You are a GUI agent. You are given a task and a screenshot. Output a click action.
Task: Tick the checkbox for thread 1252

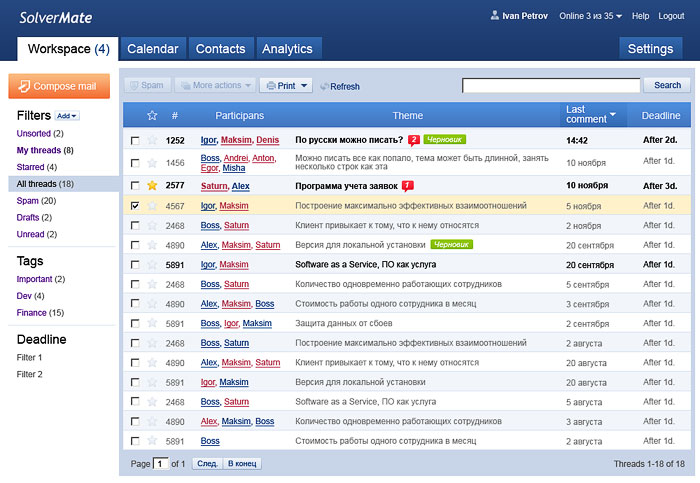(135, 141)
